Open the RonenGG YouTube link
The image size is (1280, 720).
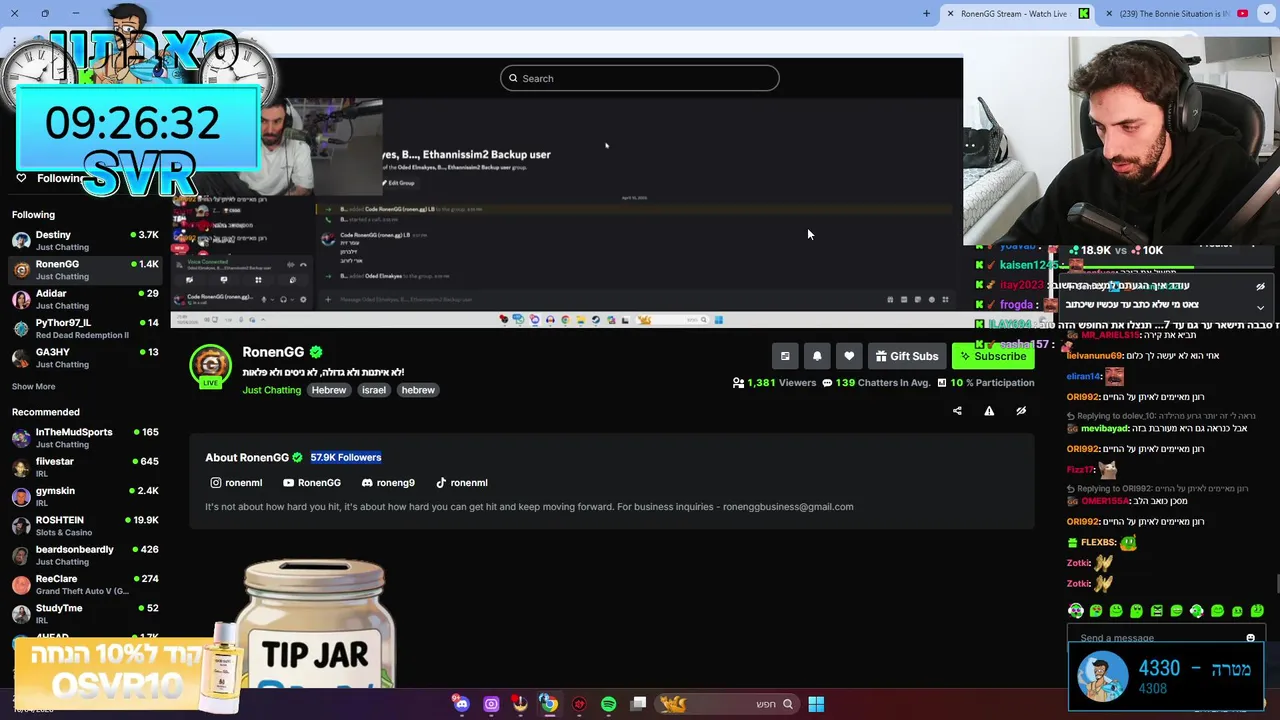[312, 483]
